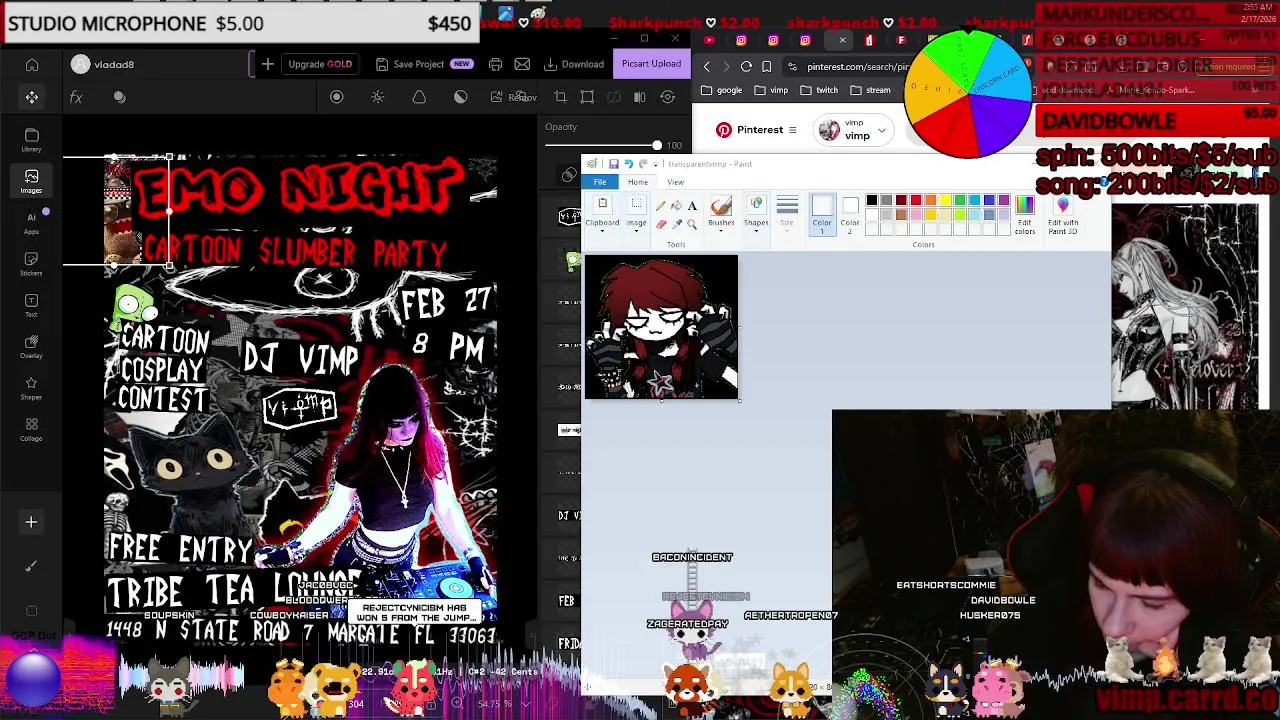
Task: Adjust the Opacity slider handle
Action: 657,146
